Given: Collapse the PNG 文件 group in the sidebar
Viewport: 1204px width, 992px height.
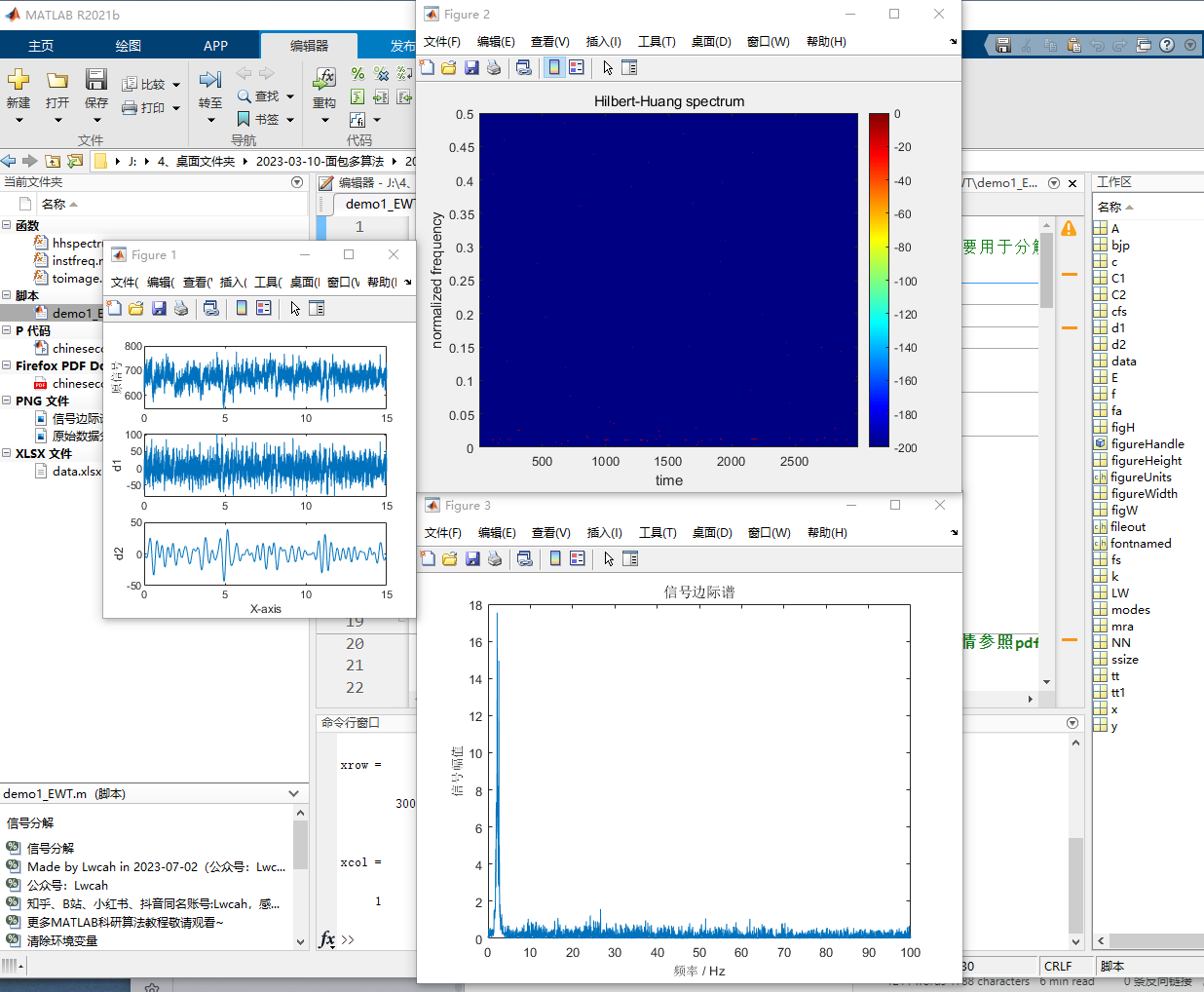Looking at the screenshot, I should (7, 401).
